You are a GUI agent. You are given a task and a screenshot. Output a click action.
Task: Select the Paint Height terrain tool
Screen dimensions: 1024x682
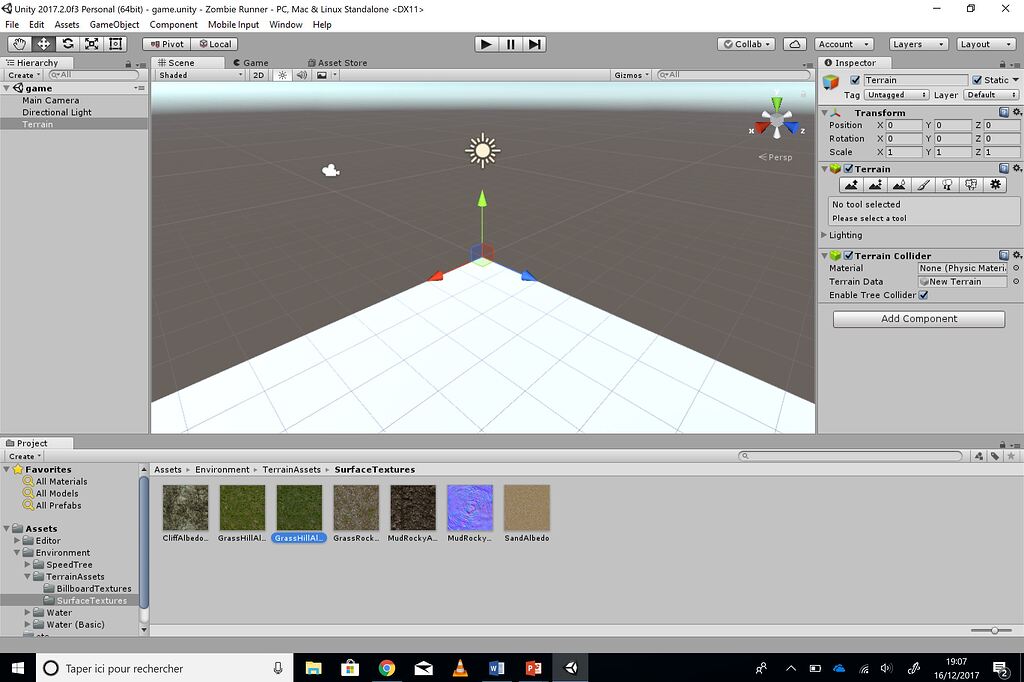click(875, 185)
